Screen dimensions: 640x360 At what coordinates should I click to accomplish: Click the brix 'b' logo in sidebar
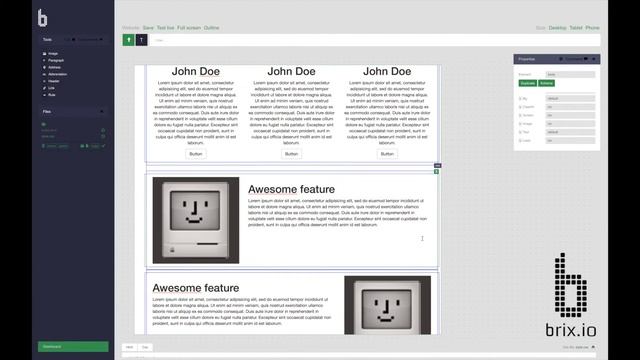tap(42, 18)
